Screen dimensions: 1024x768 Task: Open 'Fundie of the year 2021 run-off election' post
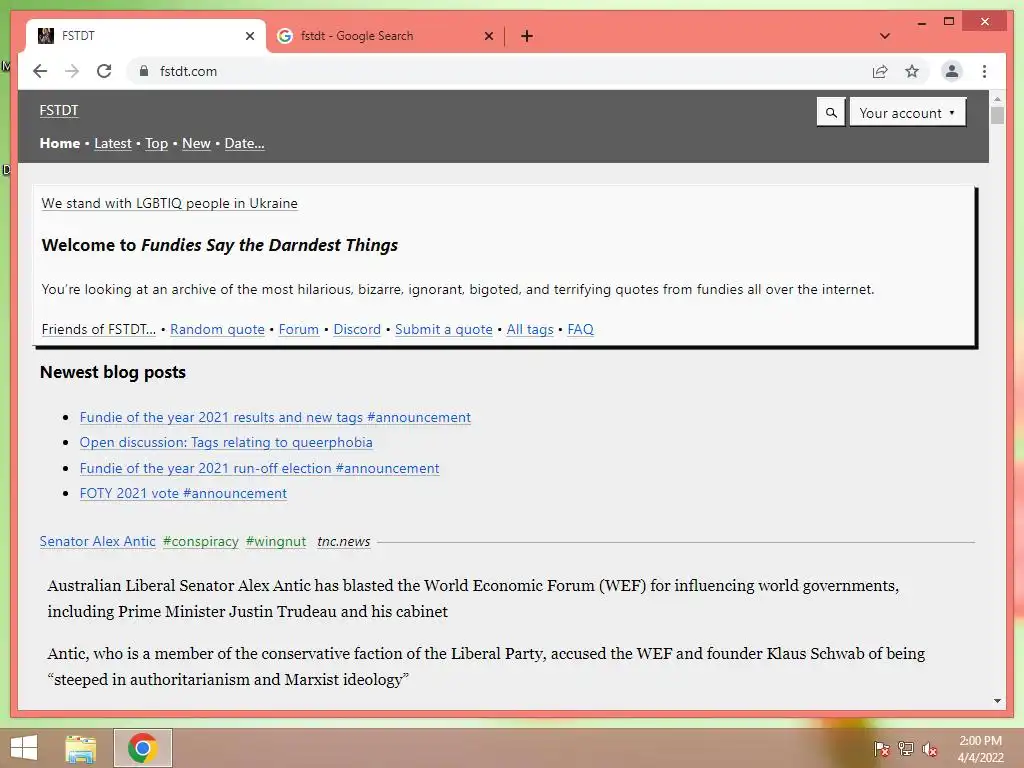259,468
